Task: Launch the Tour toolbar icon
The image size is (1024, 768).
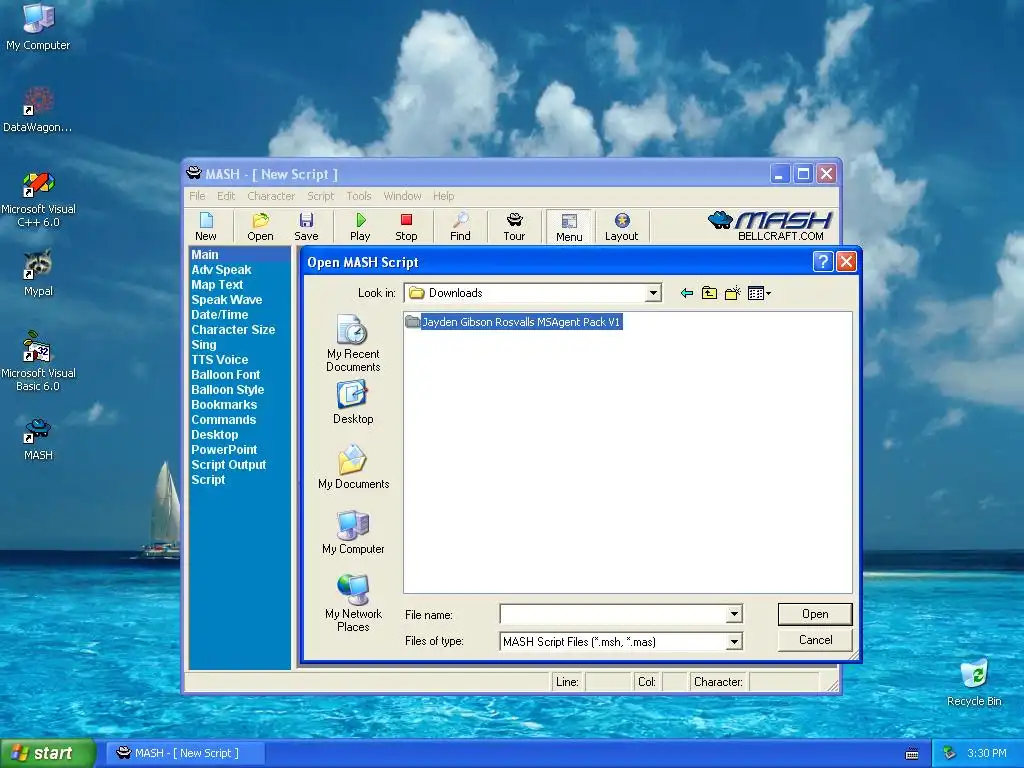Action: coord(514,227)
